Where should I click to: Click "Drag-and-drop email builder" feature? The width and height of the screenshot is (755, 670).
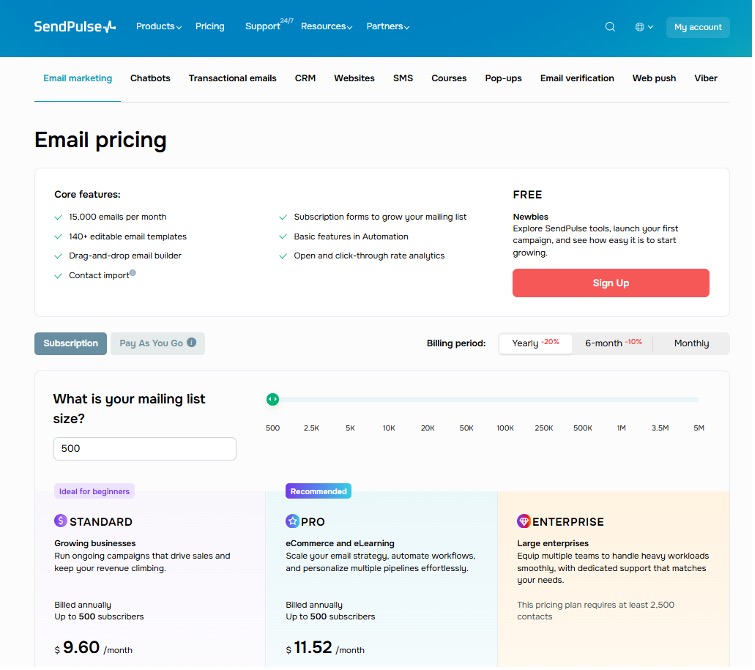point(126,257)
